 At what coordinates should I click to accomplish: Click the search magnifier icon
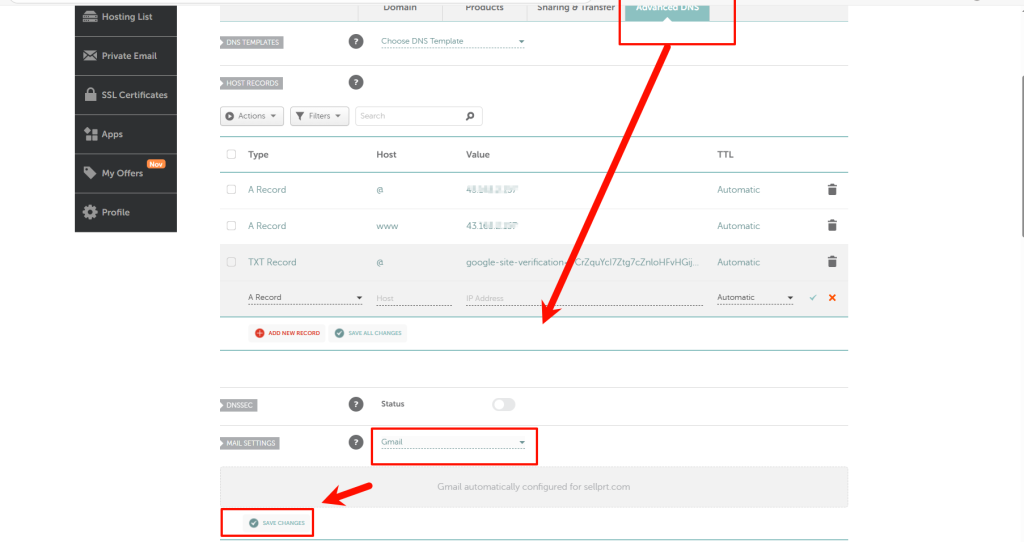tap(470, 116)
